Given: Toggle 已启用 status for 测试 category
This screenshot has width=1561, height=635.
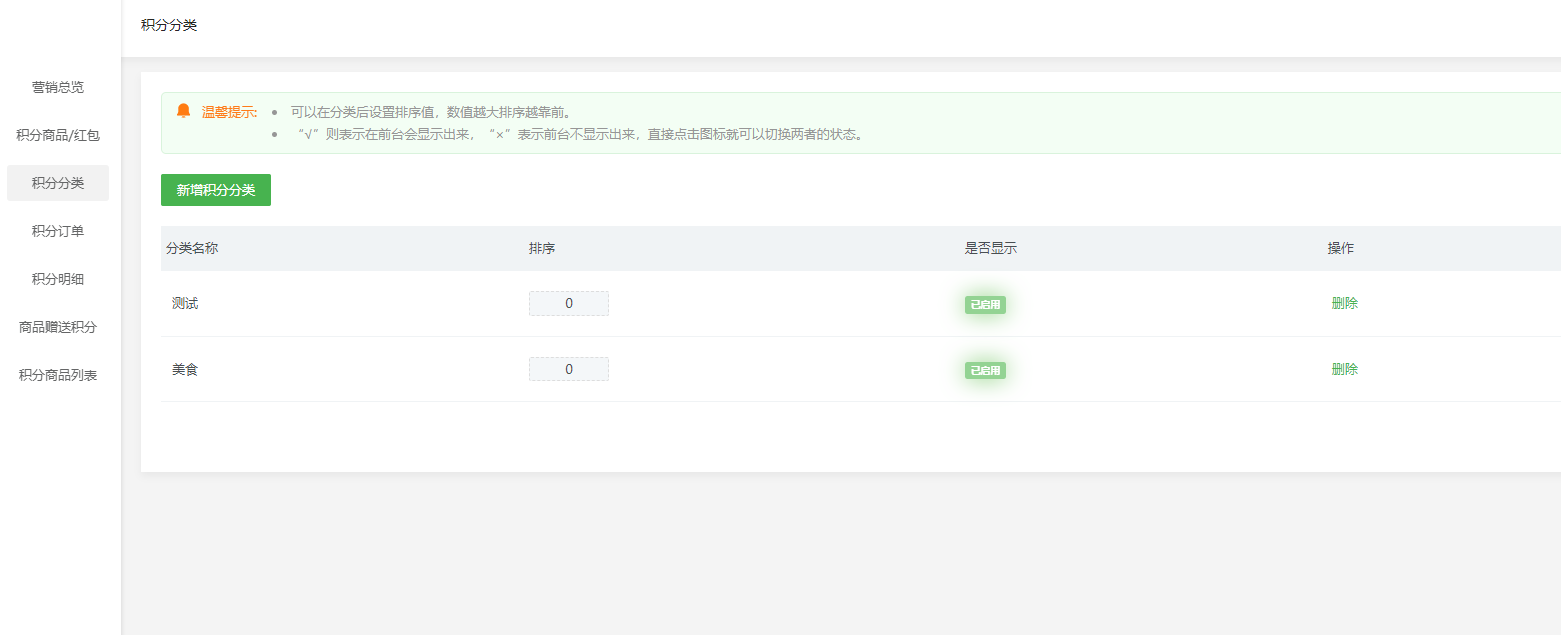Looking at the screenshot, I should tap(985, 305).
